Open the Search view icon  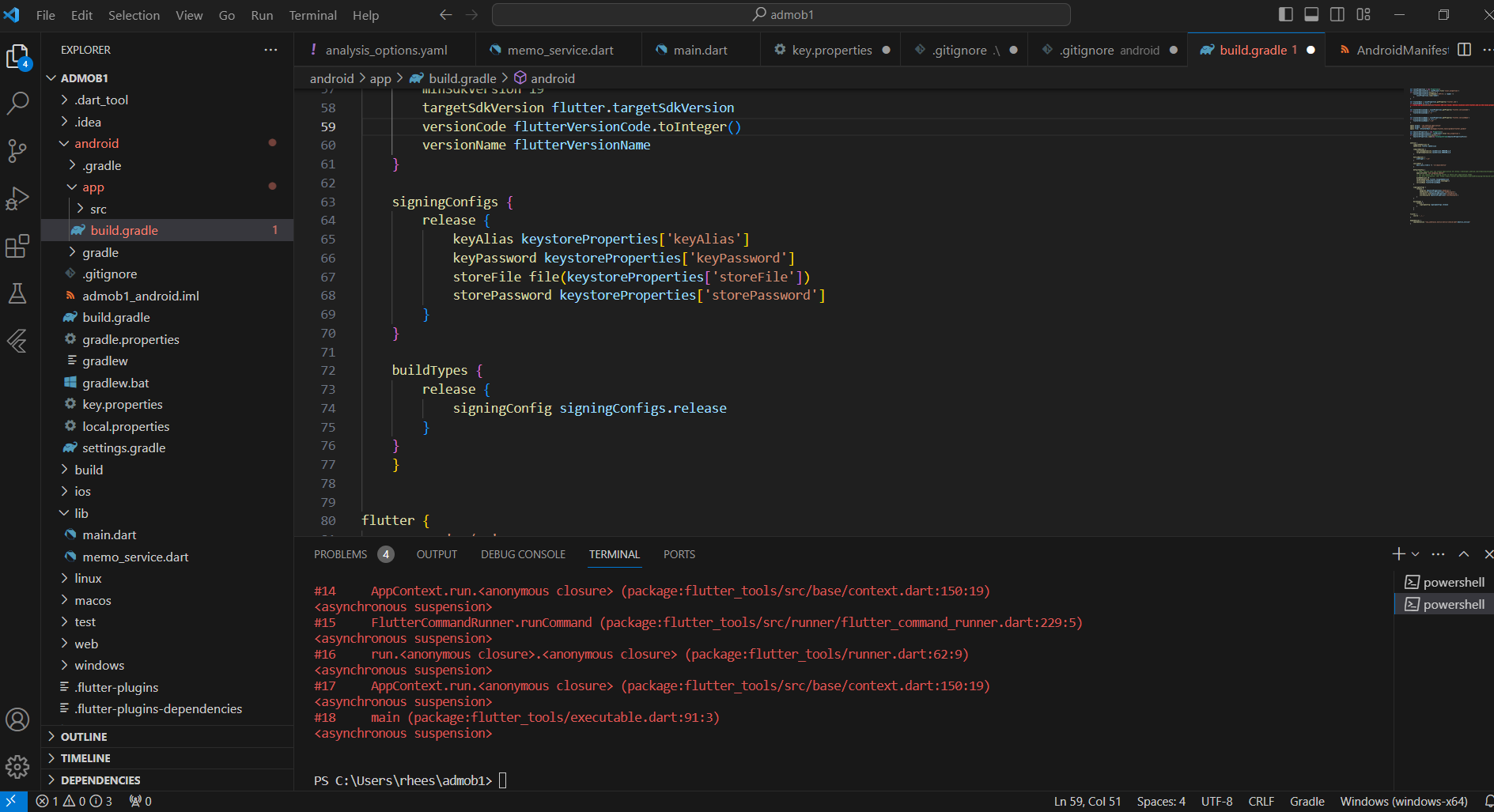click(17, 103)
